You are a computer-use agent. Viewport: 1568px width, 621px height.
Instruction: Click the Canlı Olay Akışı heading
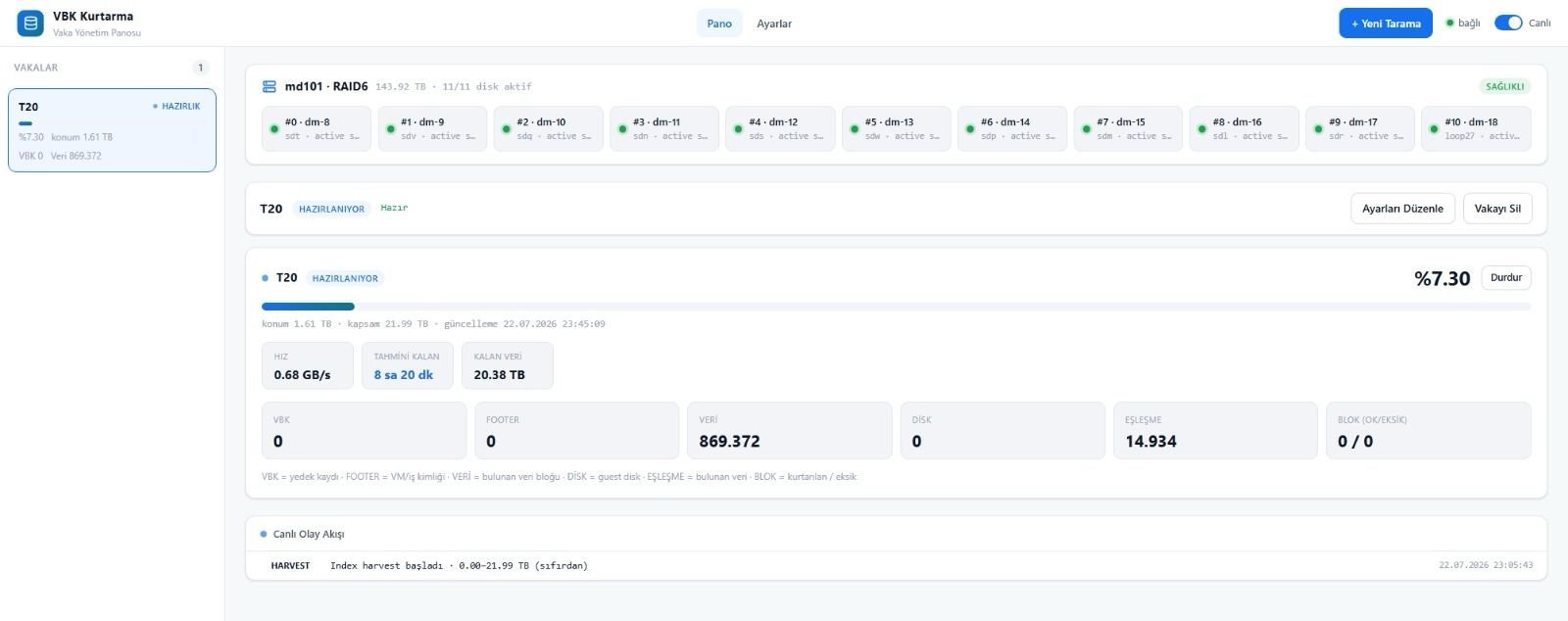click(308, 534)
